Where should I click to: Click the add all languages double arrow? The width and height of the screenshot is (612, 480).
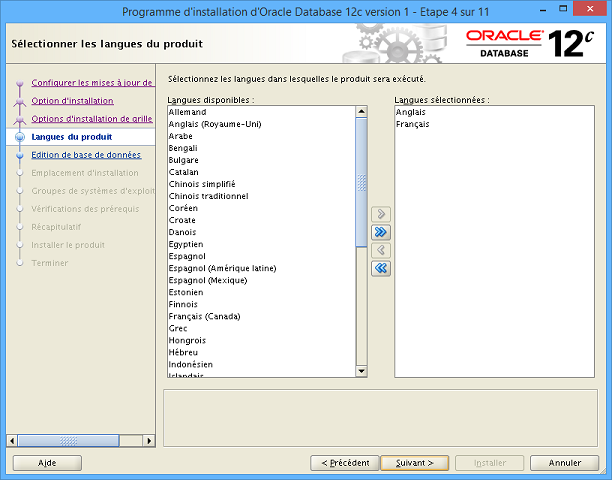(x=381, y=232)
